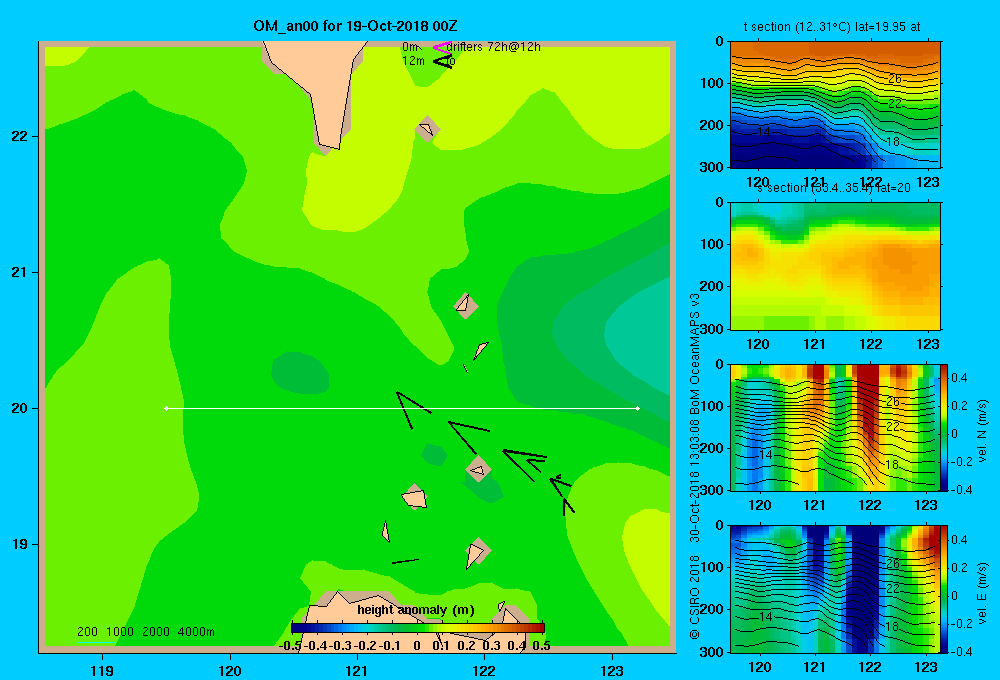
Task: Click the left endpoint of the white transect line
Action: (x=166, y=408)
